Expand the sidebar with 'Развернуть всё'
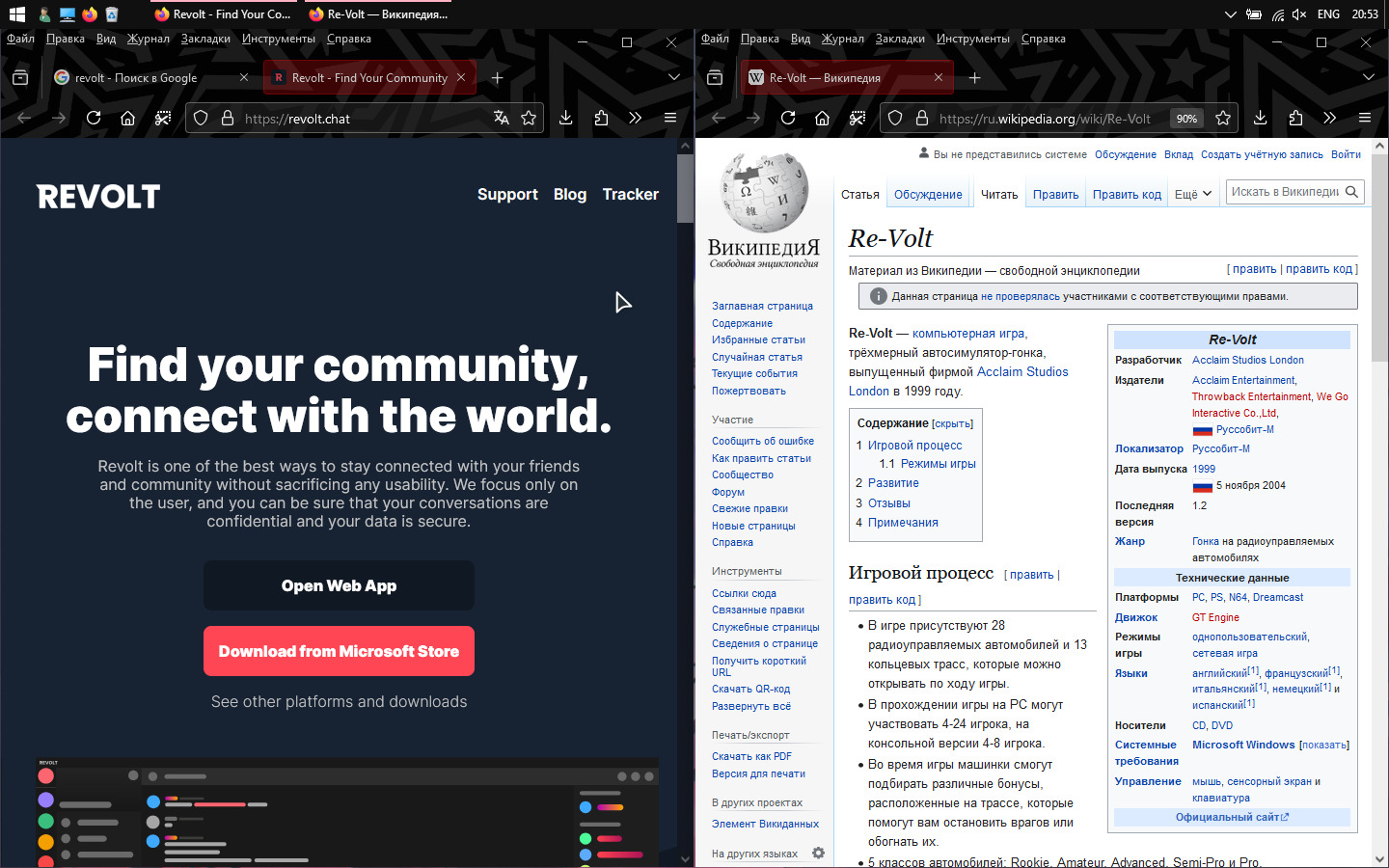Image resolution: width=1389 pixels, height=868 pixels. tap(751, 706)
